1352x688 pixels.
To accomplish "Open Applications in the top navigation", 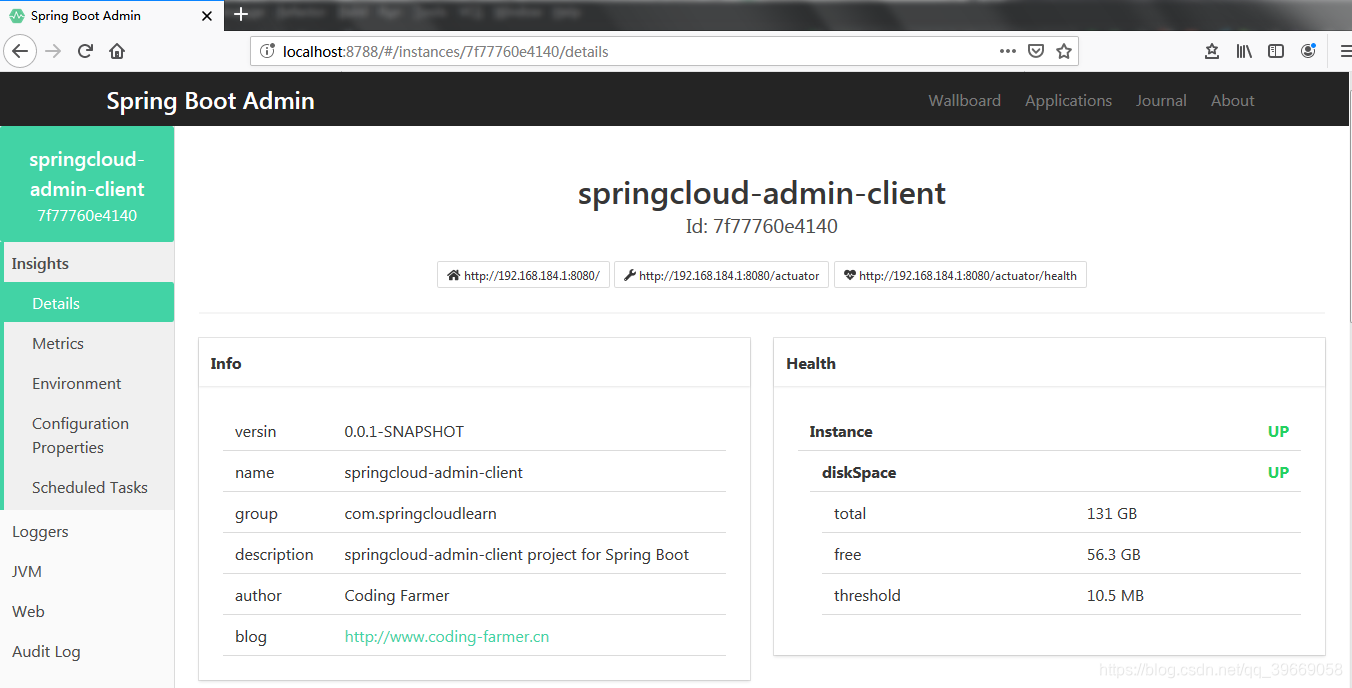I will [1068, 101].
